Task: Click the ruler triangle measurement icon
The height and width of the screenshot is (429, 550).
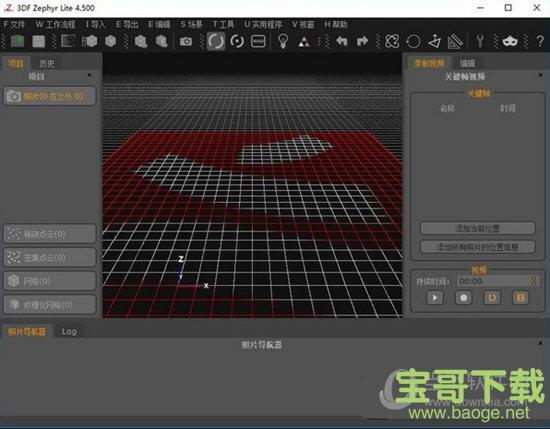Action: pos(456,41)
